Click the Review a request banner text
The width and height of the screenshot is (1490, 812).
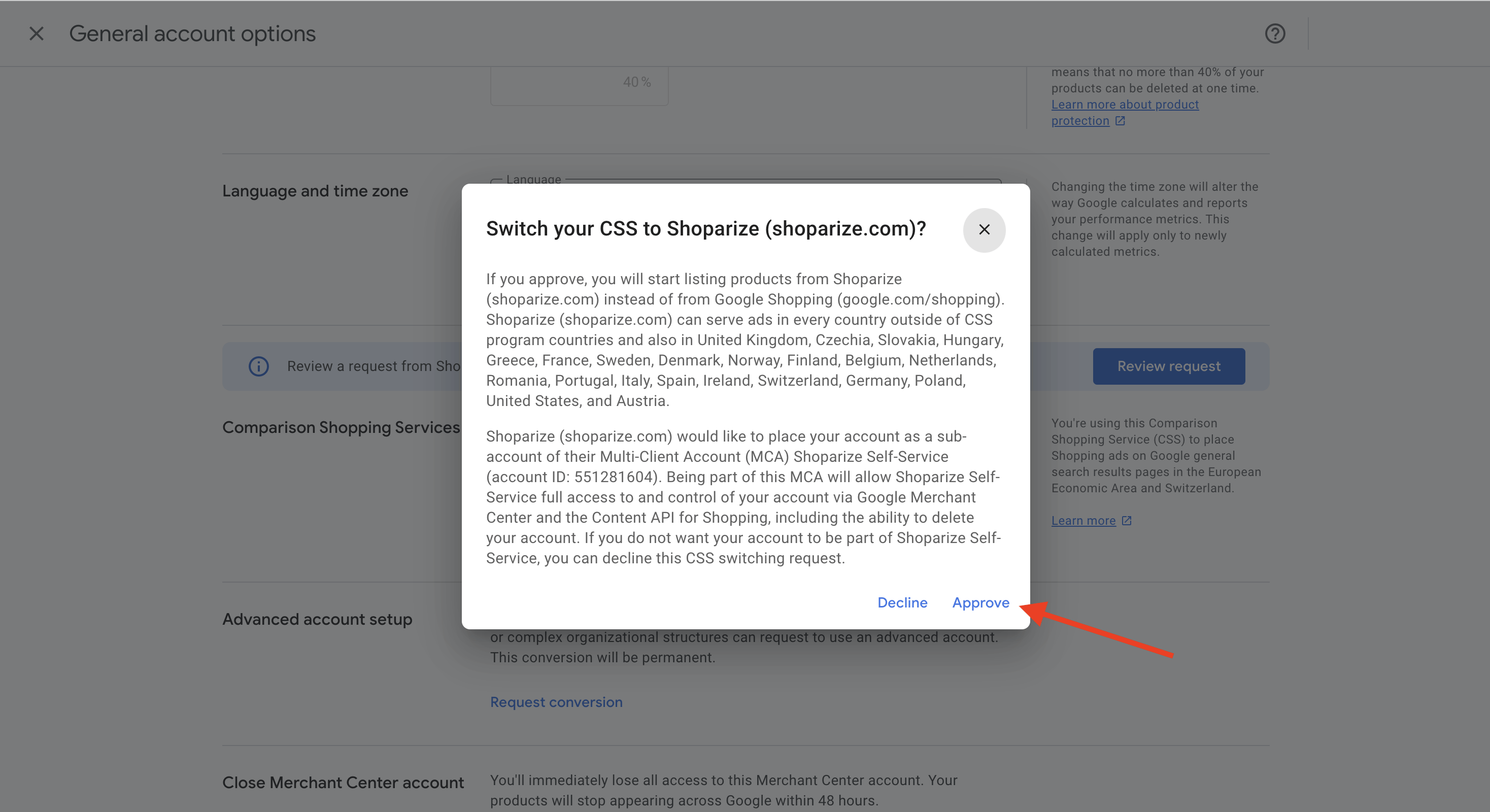(373, 366)
